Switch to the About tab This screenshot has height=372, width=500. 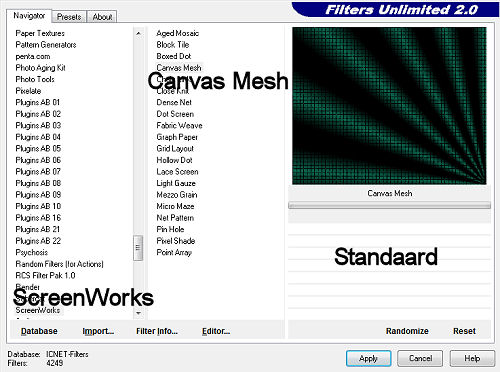click(102, 17)
